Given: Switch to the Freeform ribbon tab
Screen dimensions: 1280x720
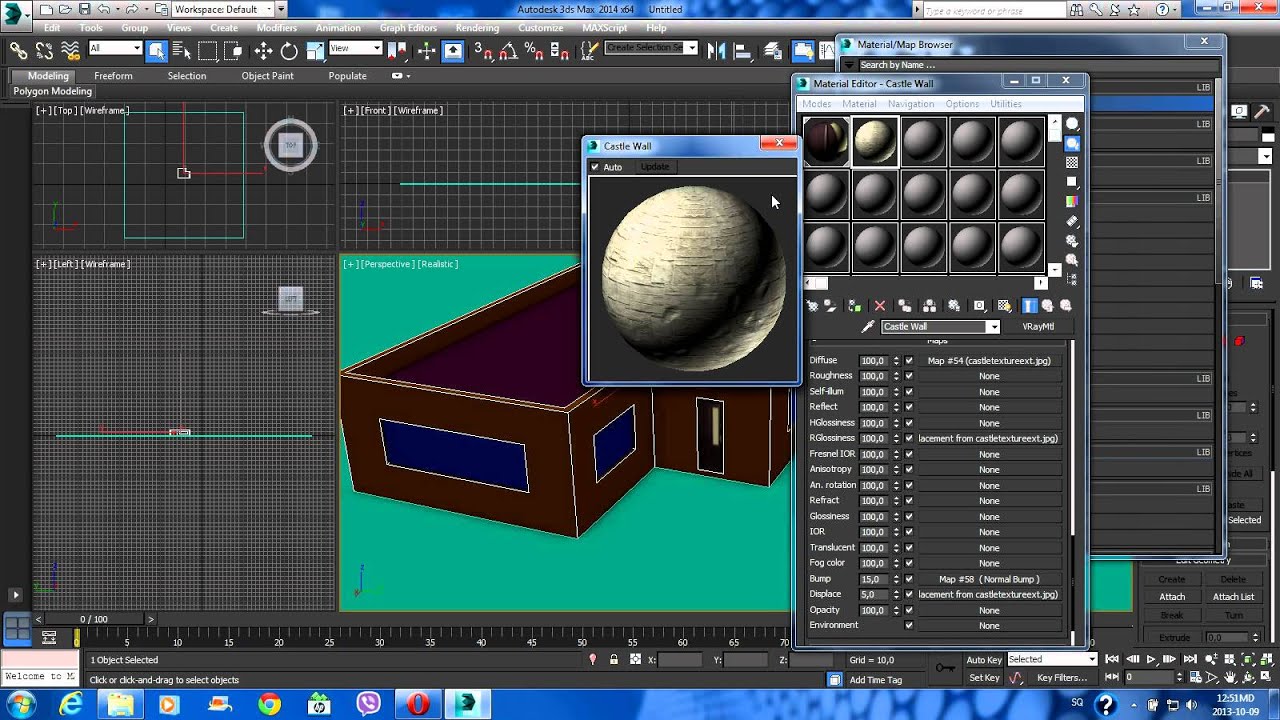Looking at the screenshot, I should coord(113,76).
